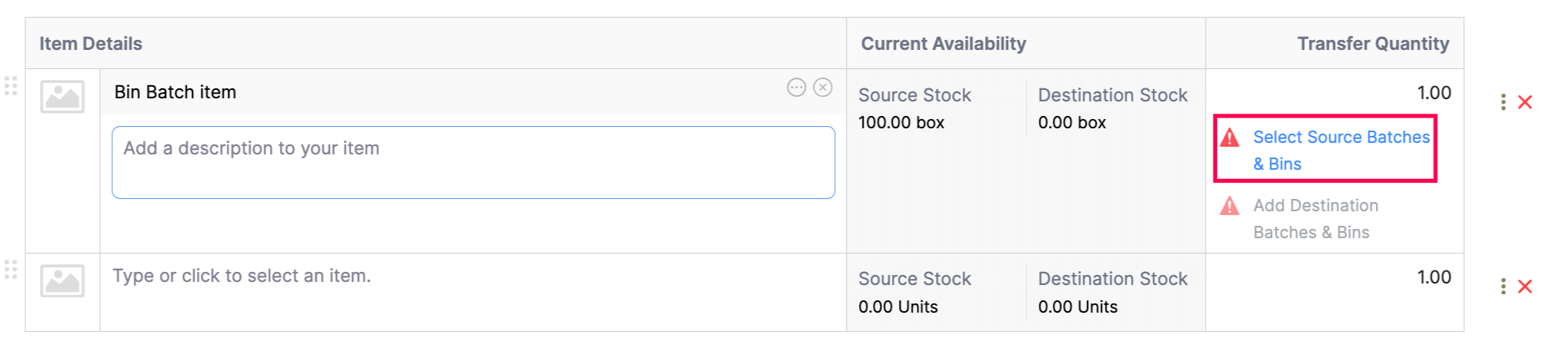
Task: Delete the empty second row with red X
Action: 1525,287
